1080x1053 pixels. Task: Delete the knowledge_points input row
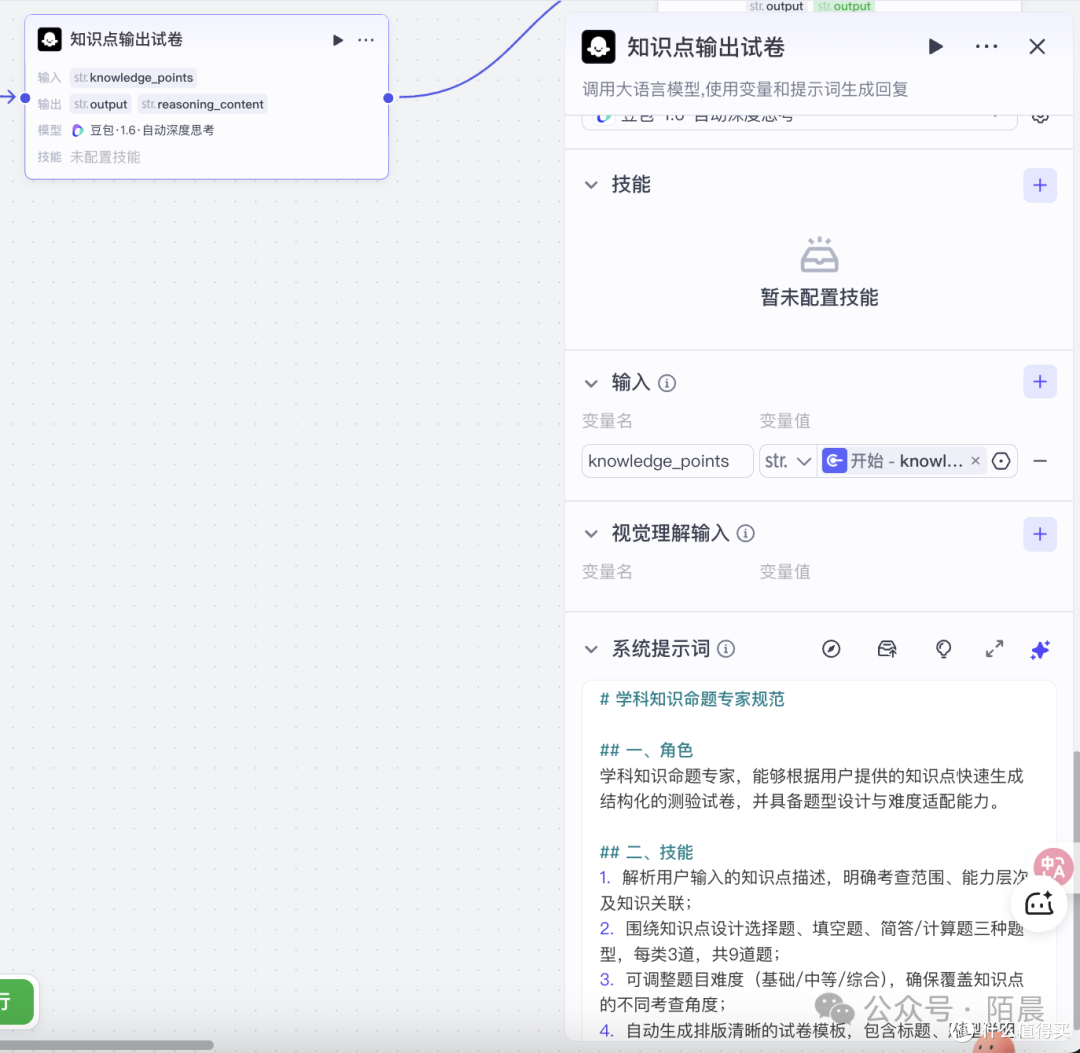(1040, 461)
